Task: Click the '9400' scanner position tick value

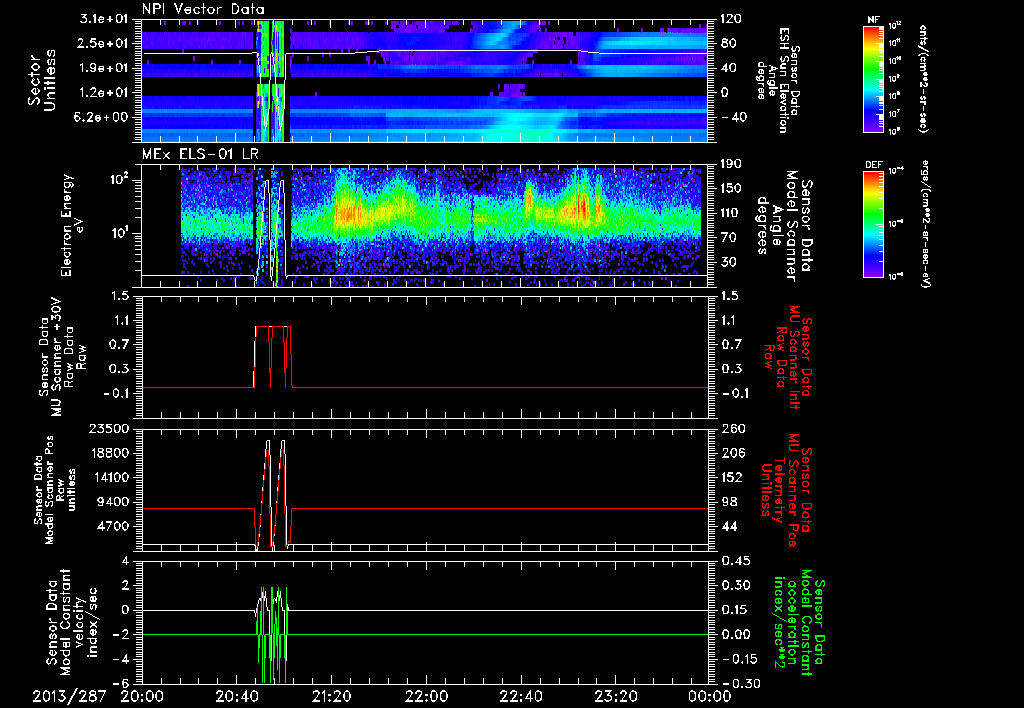Action: (x=114, y=502)
